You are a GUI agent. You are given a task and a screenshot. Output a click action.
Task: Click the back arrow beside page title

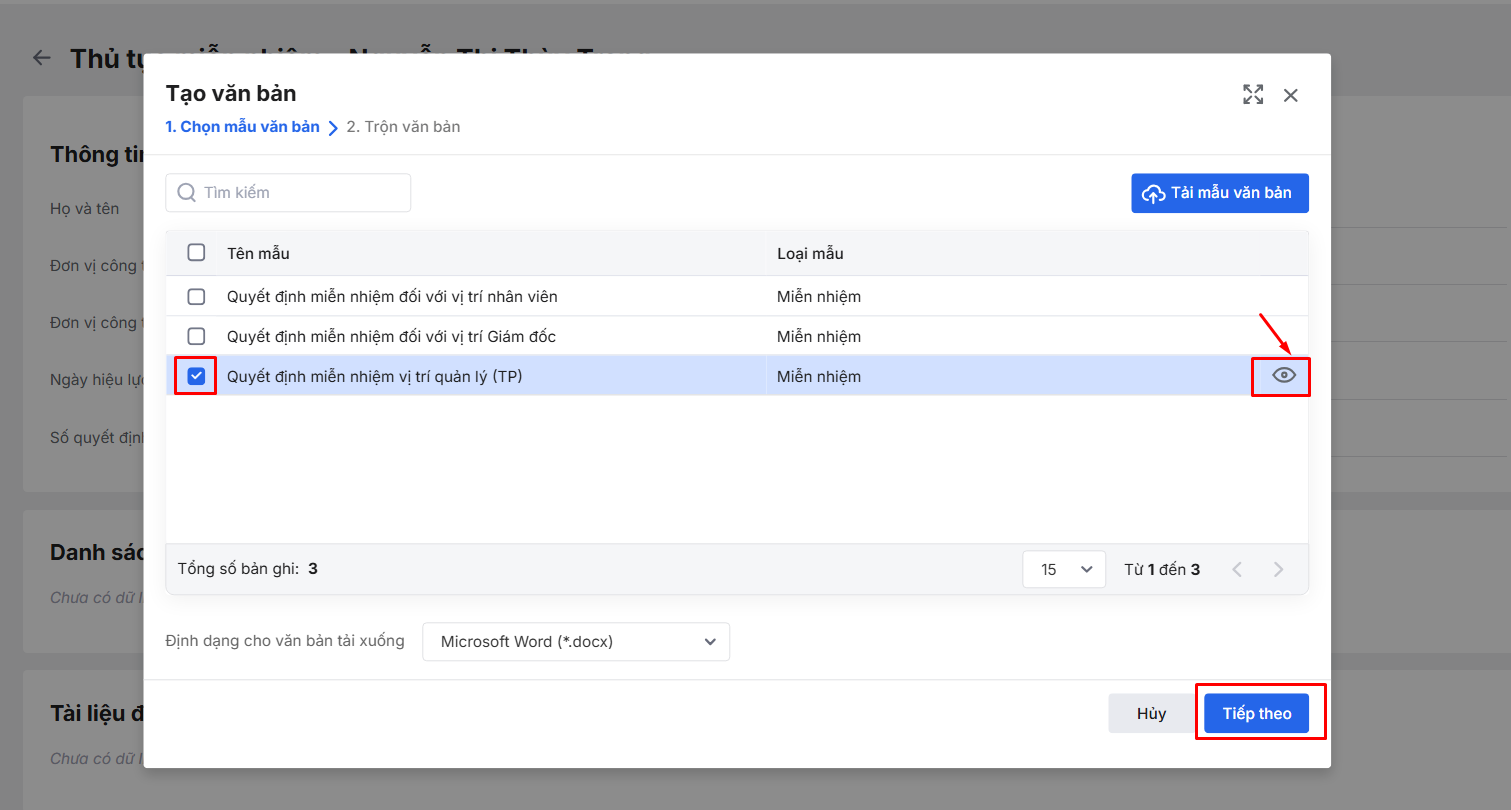pos(42,58)
